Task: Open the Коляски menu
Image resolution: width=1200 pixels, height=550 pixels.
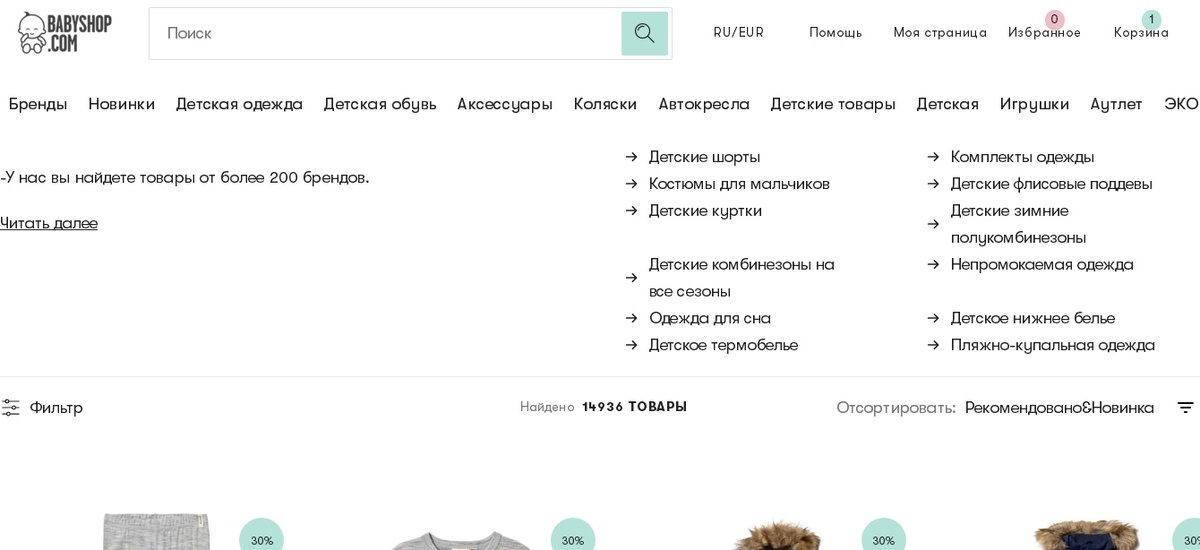Action: [x=605, y=104]
